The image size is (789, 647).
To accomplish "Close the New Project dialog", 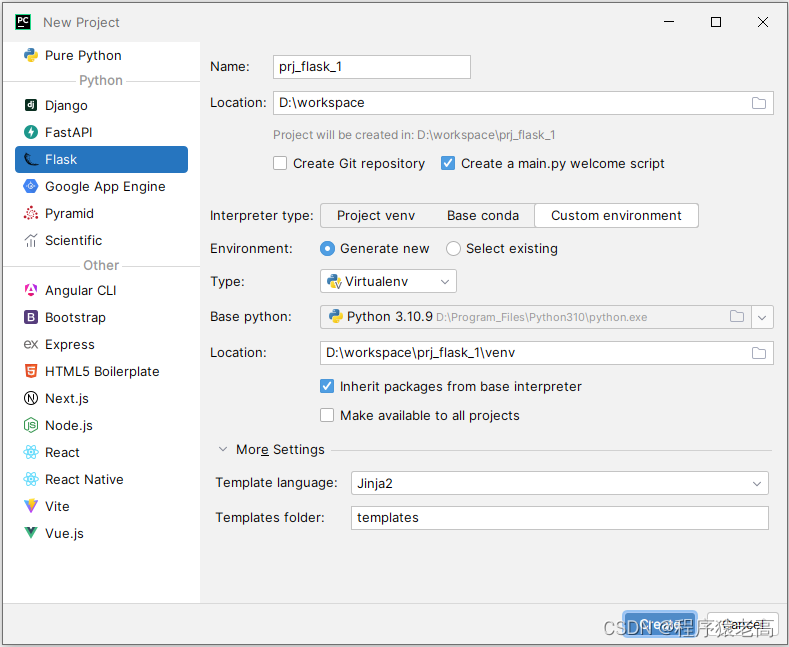I will point(763,22).
